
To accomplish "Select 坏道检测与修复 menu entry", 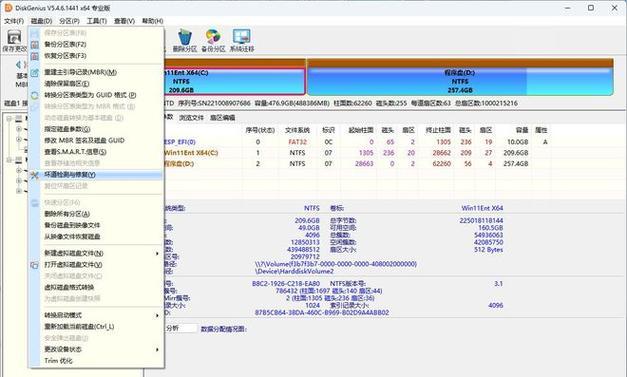I will click(96, 175).
